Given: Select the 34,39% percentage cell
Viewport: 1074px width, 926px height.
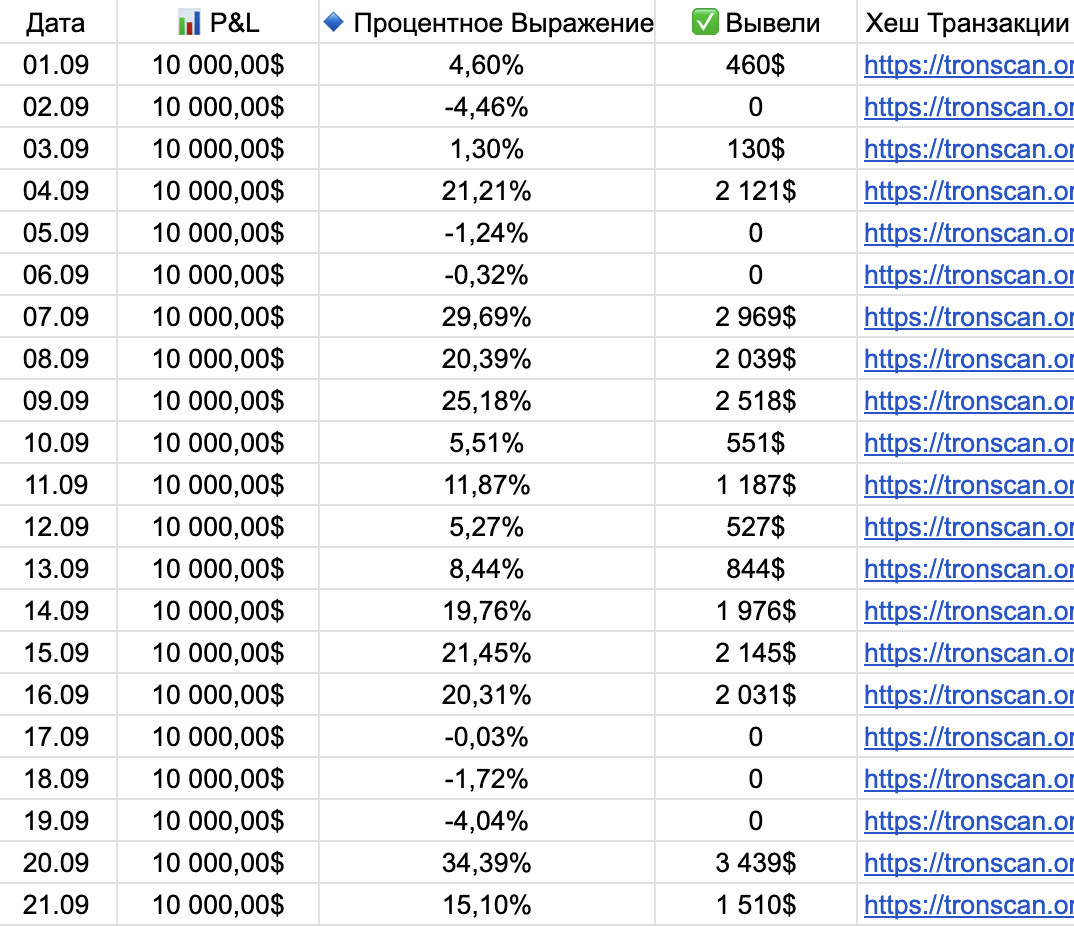Looking at the screenshot, I should pos(486,863).
